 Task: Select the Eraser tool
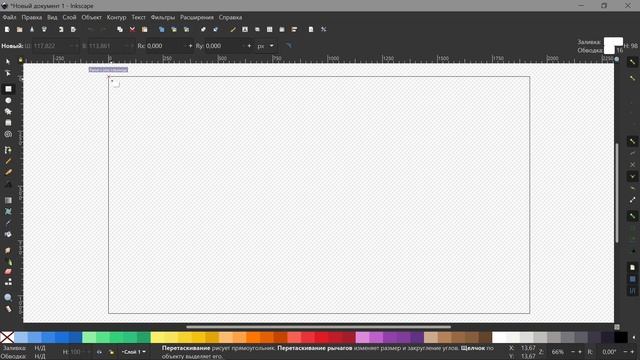point(8,272)
